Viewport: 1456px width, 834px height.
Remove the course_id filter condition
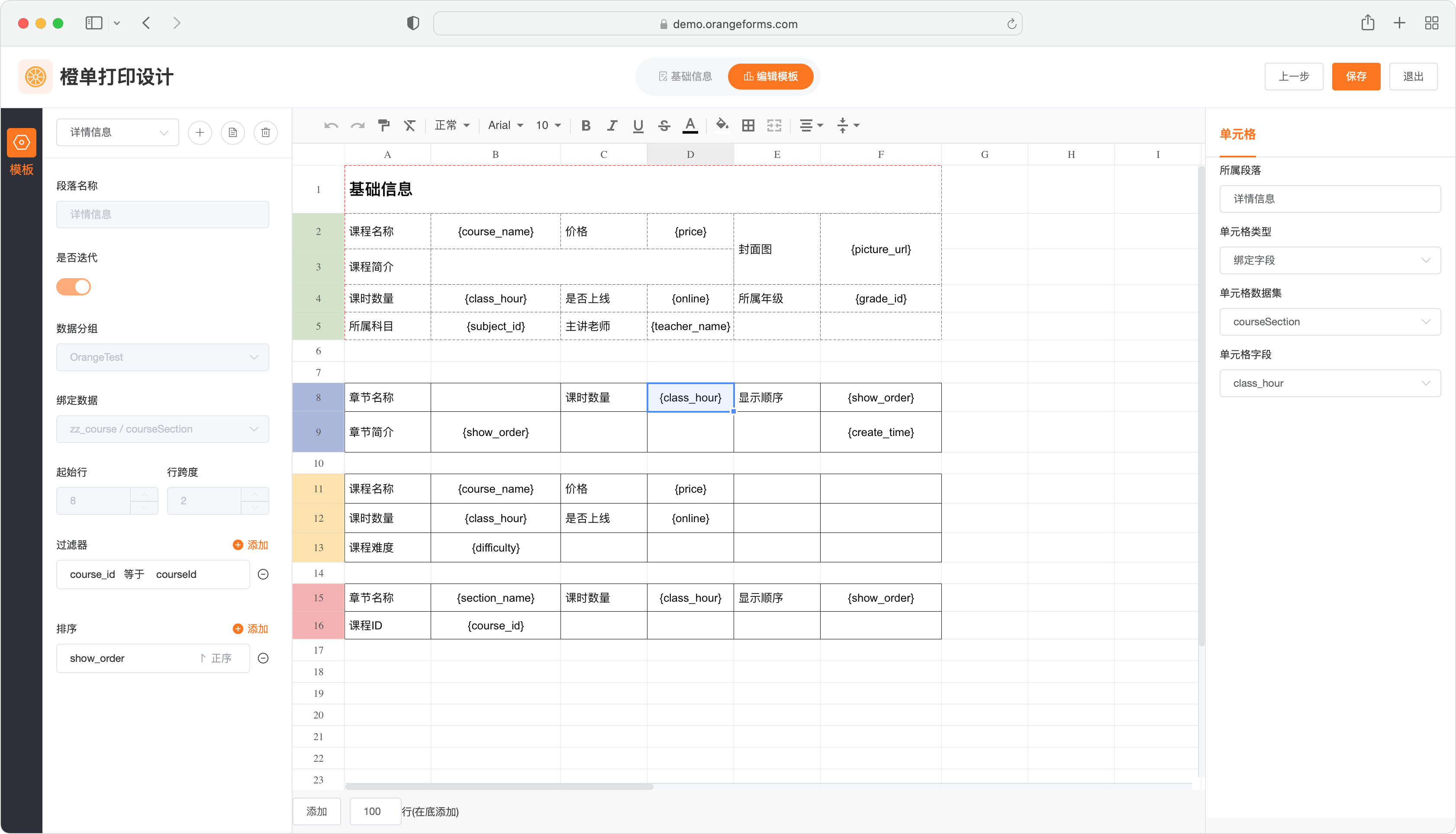[263, 574]
